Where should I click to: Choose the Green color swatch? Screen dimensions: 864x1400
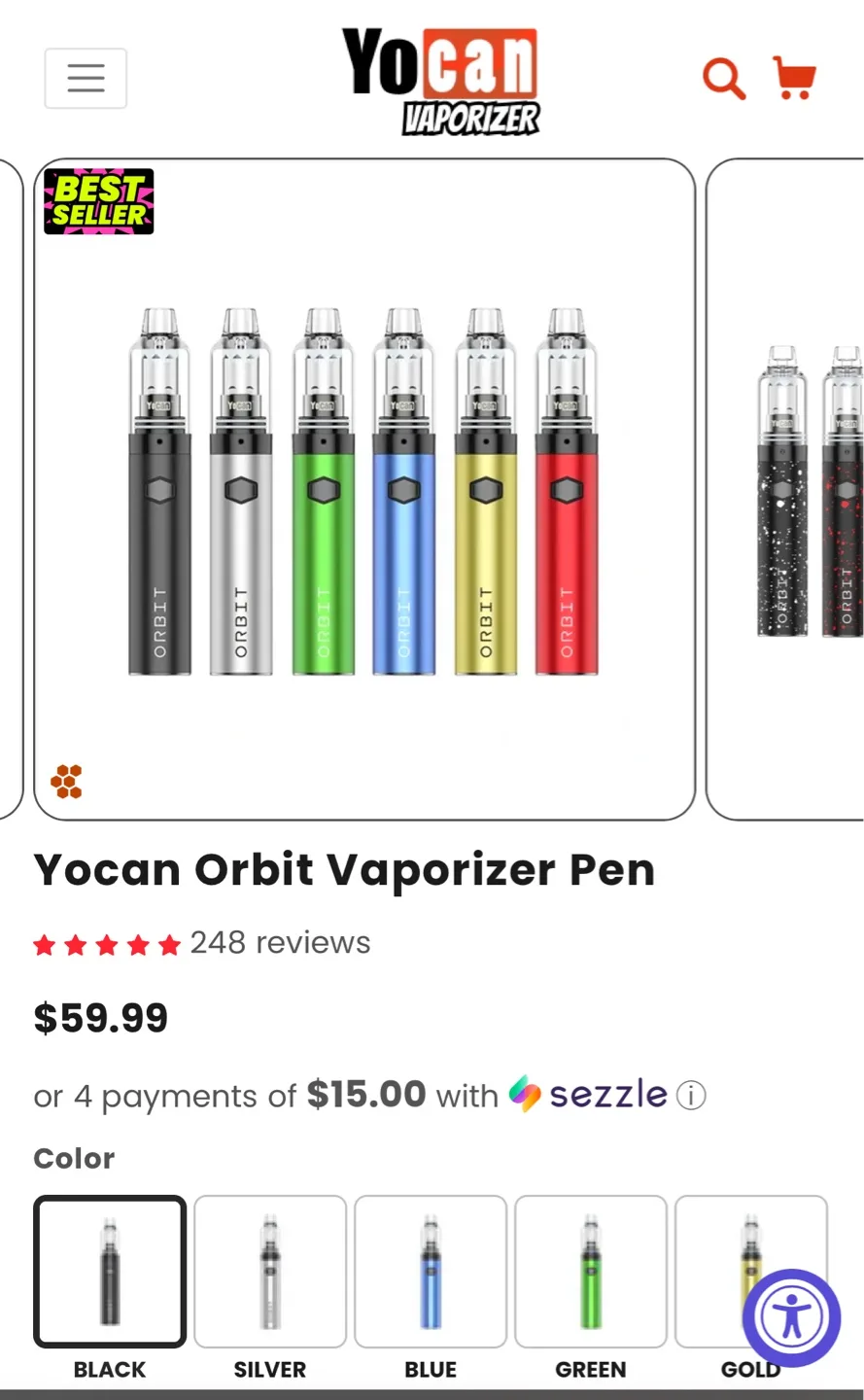[591, 1272]
